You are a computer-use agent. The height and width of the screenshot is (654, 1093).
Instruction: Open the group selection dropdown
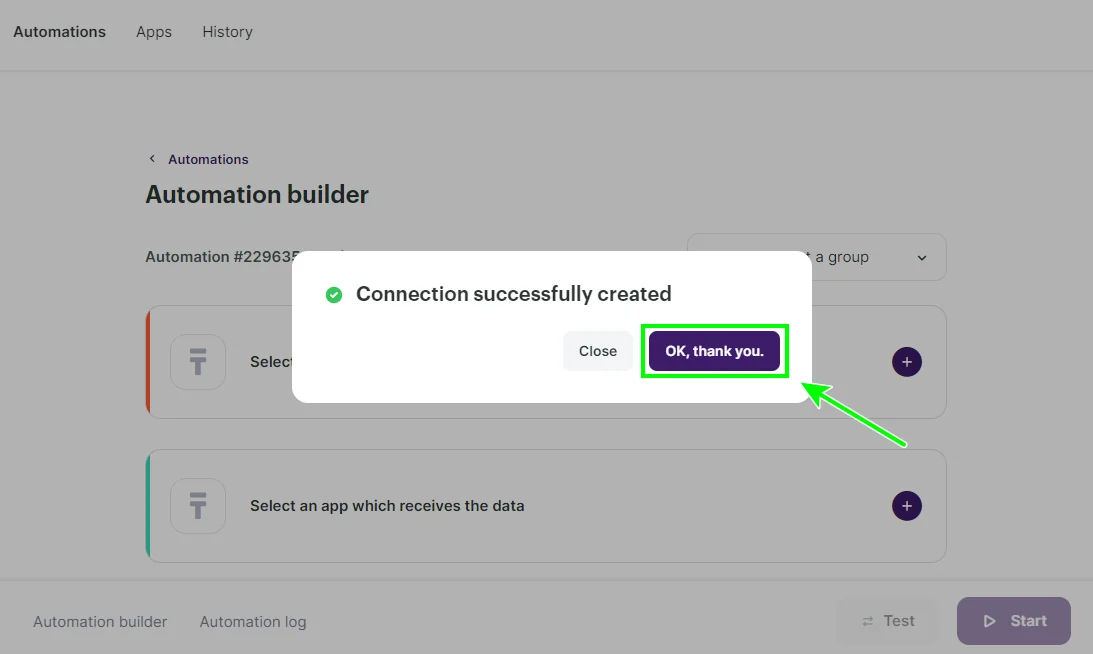click(815, 257)
